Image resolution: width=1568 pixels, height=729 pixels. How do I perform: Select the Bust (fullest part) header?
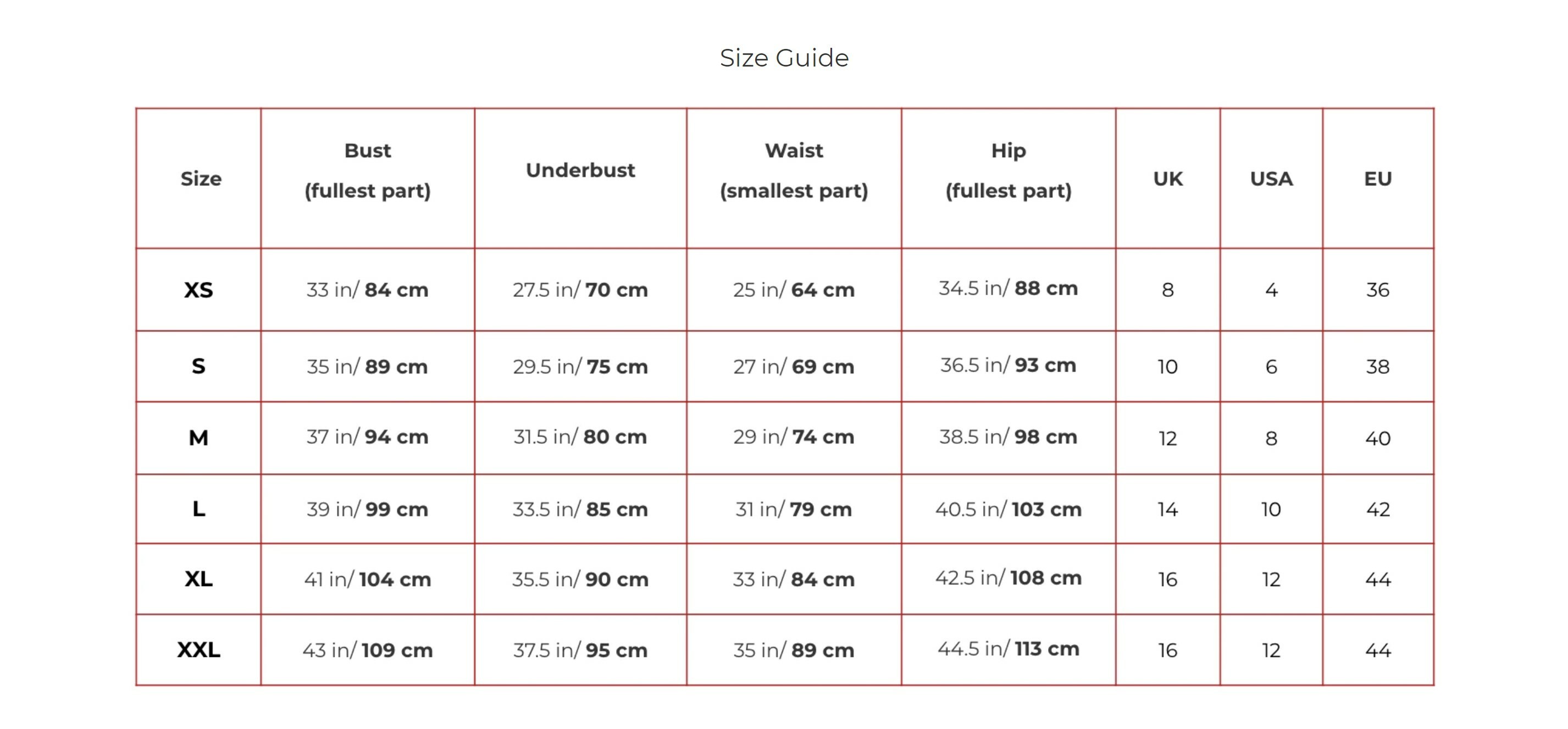click(x=368, y=170)
